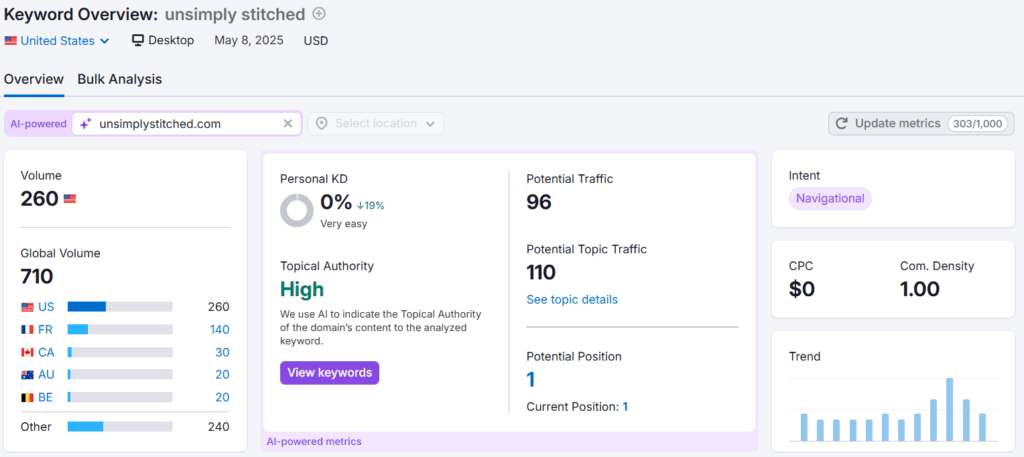This screenshot has width=1024, height=457.
Task: Click the Potential Traffic value 96
Action: click(x=539, y=202)
